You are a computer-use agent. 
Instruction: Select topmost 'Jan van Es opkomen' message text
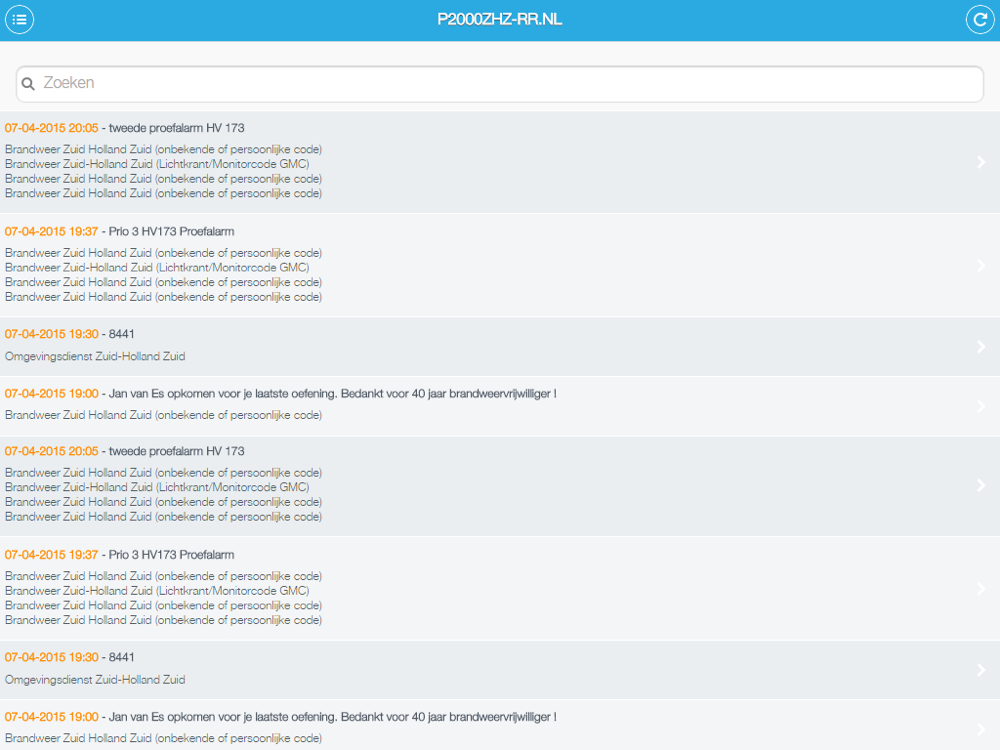(332, 394)
